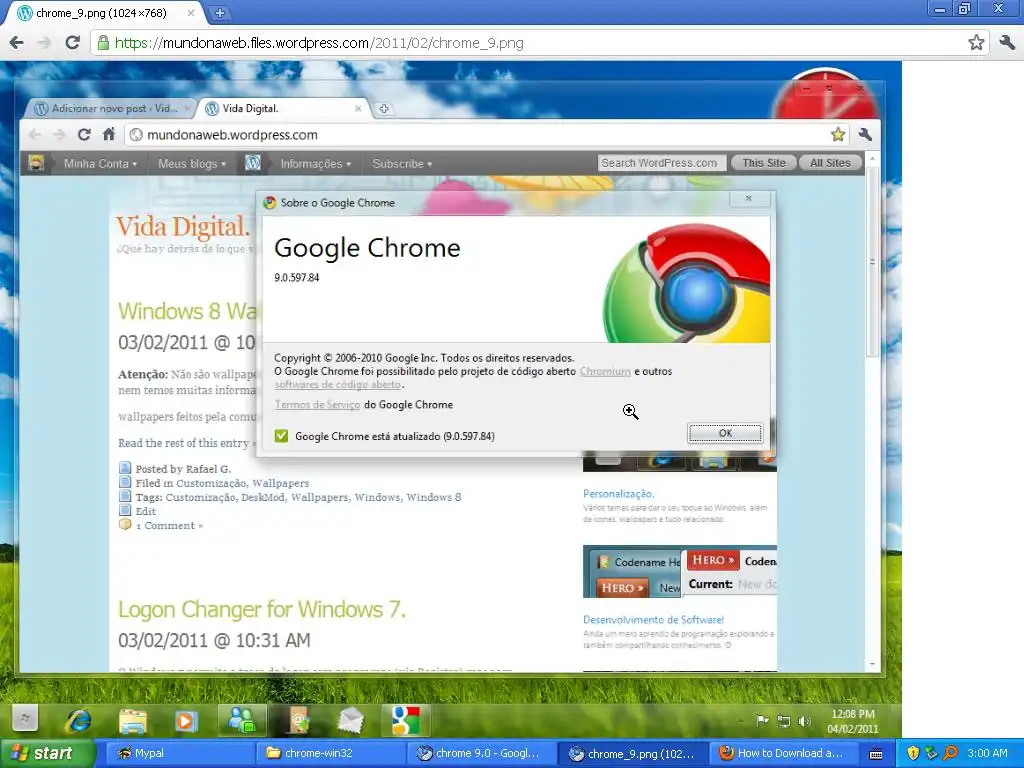Viewport: 1024px width, 768px height.
Task: Click the yellow security shield tray icon
Action: pyautogui.click(x=913, y=753)
